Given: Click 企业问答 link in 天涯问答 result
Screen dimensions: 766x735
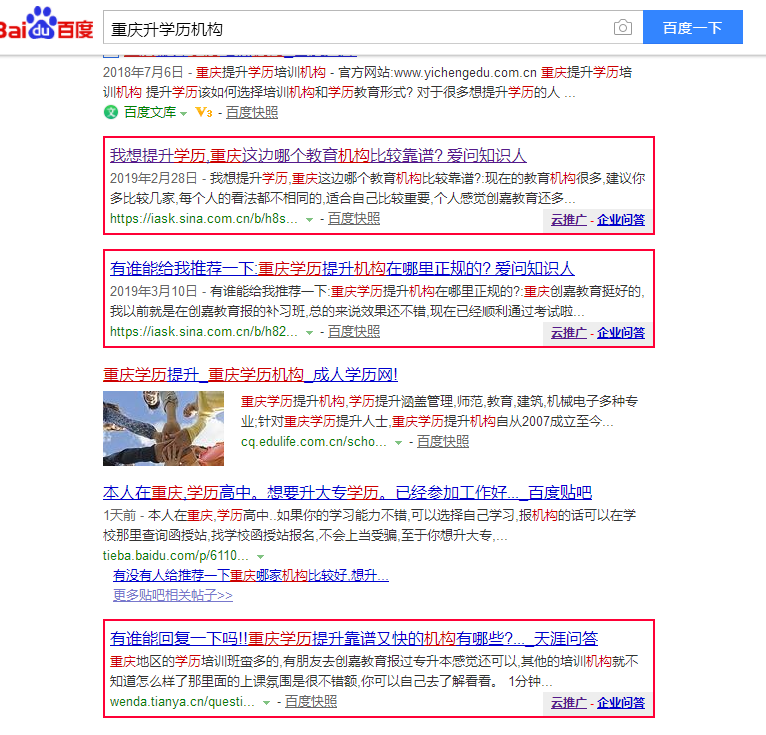Looking at the screenshot, I should (x=620, y=703).
